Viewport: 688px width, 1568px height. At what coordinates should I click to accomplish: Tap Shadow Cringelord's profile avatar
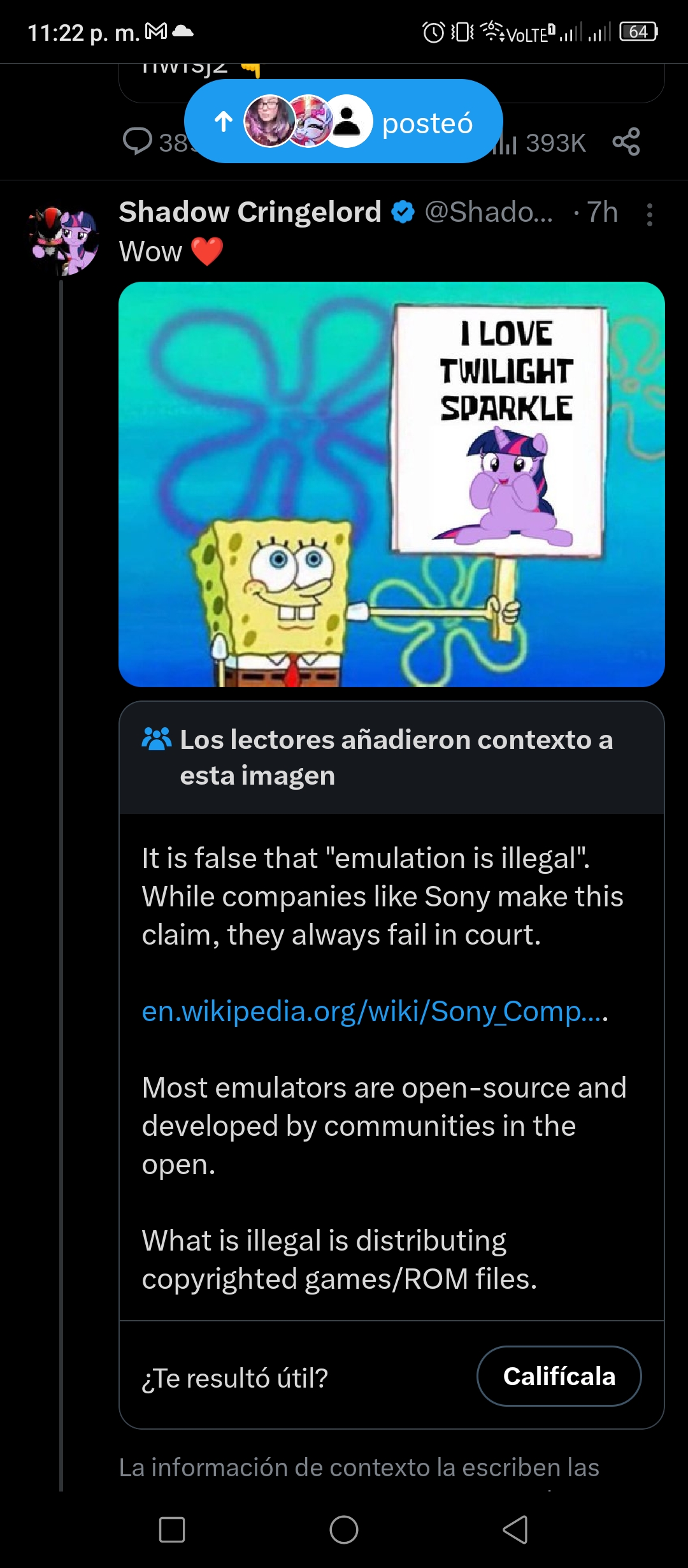[64, 241]
